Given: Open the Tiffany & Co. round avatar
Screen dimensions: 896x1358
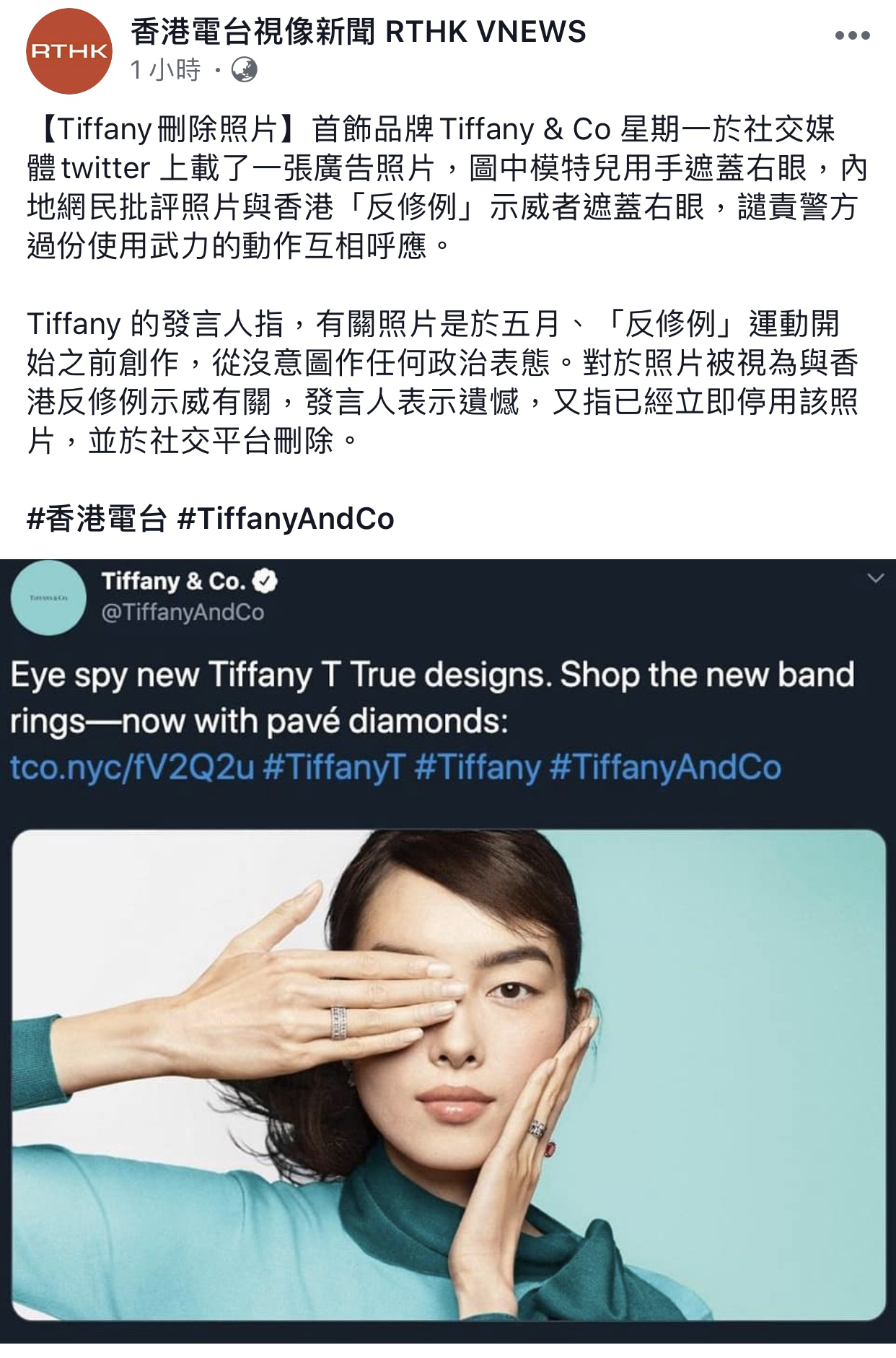Looking at the screenshot, I should click(x=48, y=597).
